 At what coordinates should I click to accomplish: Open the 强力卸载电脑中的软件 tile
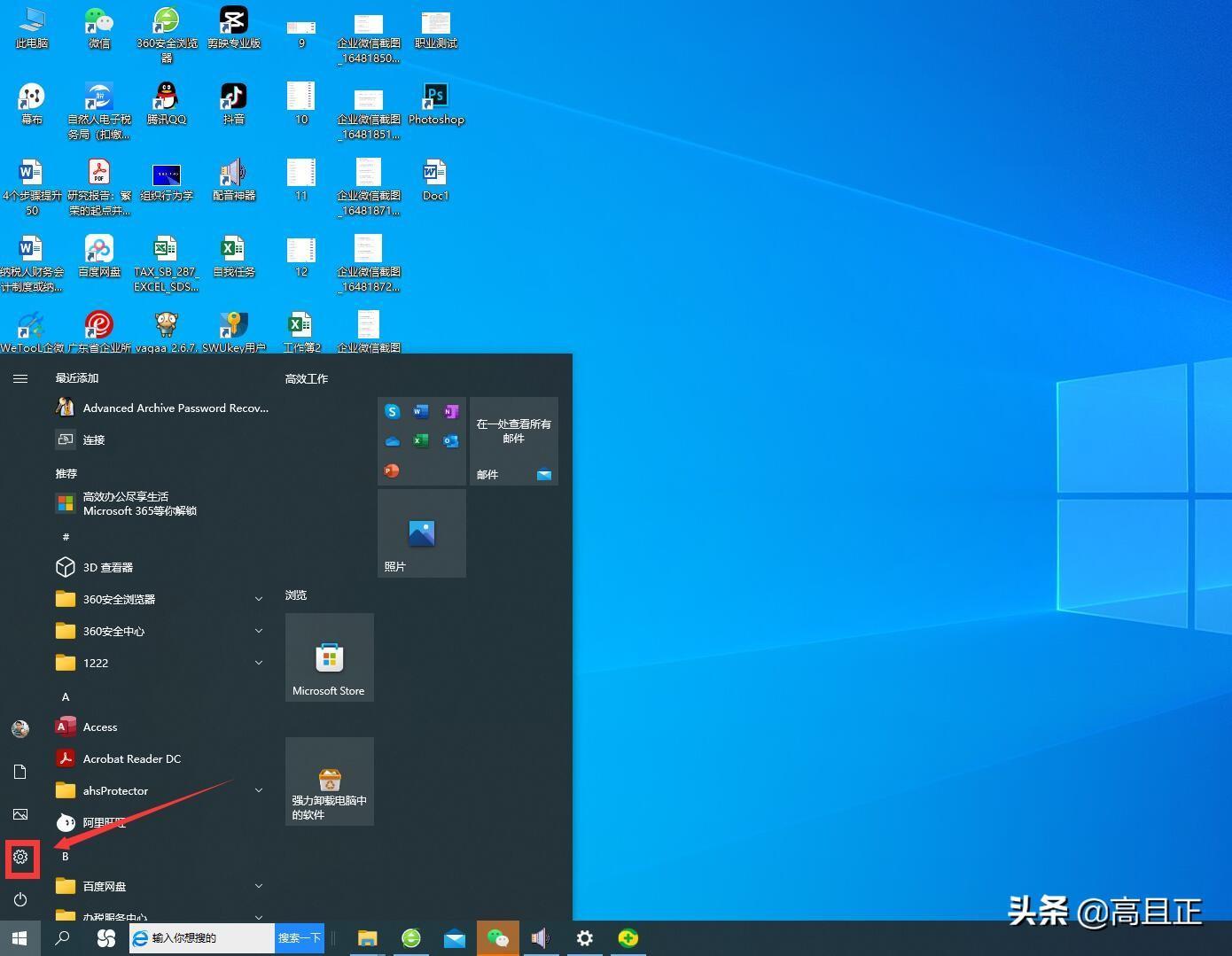(x=330, y=781)
